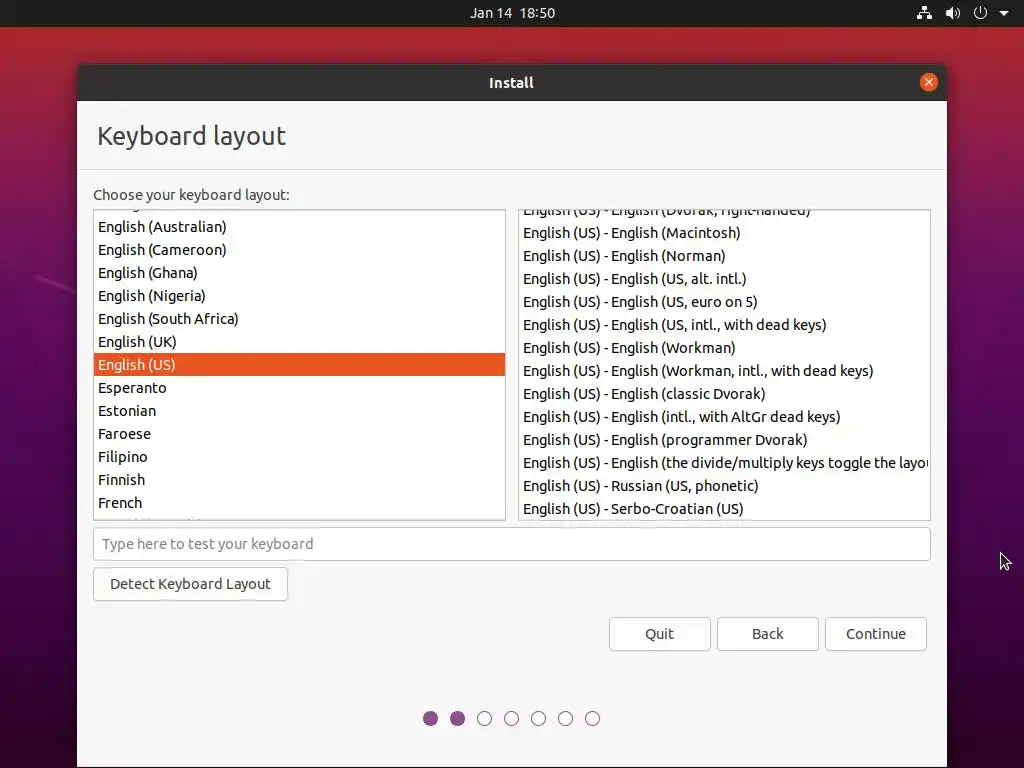Pick Serbo-Croatian (US) variant
The image size is (1024, 768).
coord(724,509)
